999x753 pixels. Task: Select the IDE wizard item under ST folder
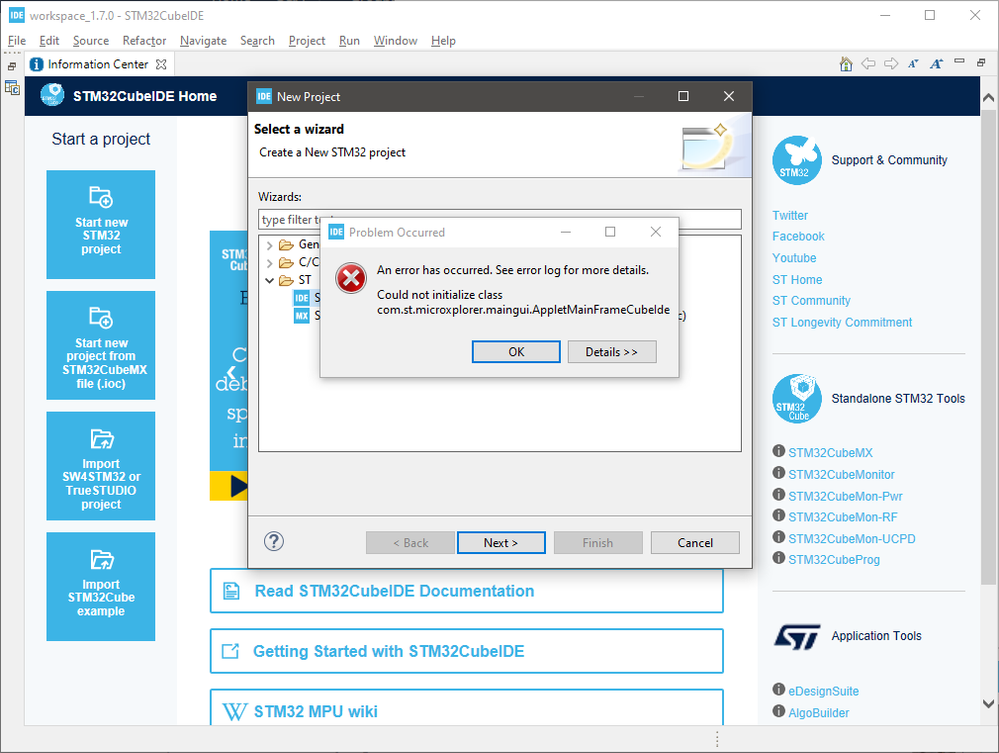coord(301,298)
